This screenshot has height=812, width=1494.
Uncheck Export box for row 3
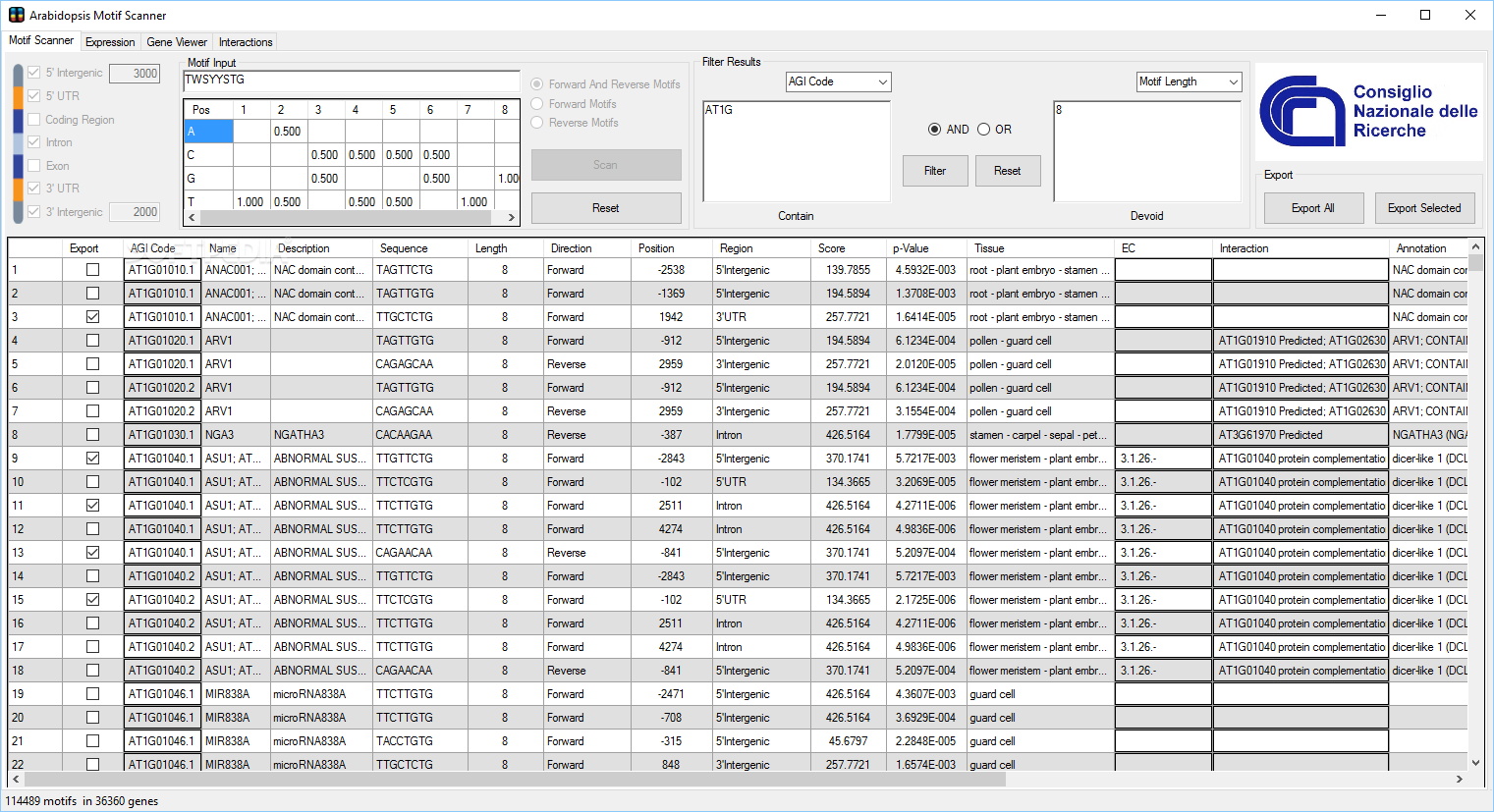[92, 317]
